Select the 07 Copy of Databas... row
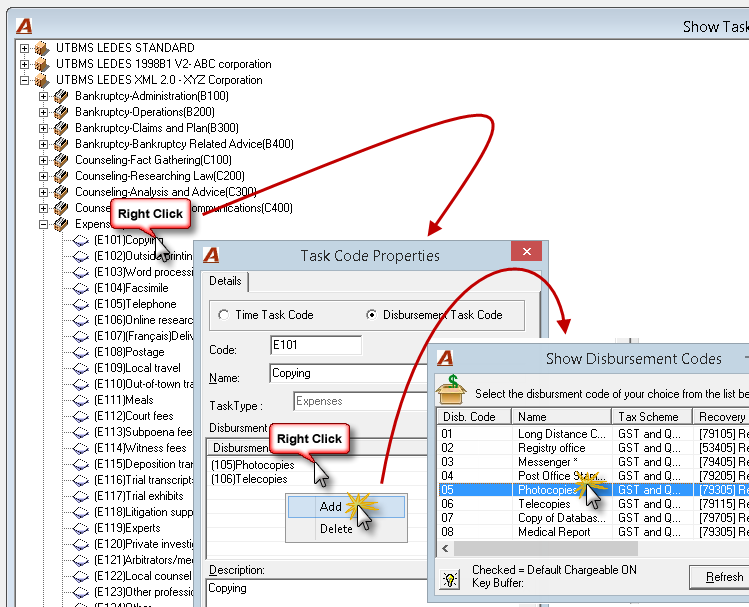Viewport: 749px width, 607px height. (x=593, y=518)
